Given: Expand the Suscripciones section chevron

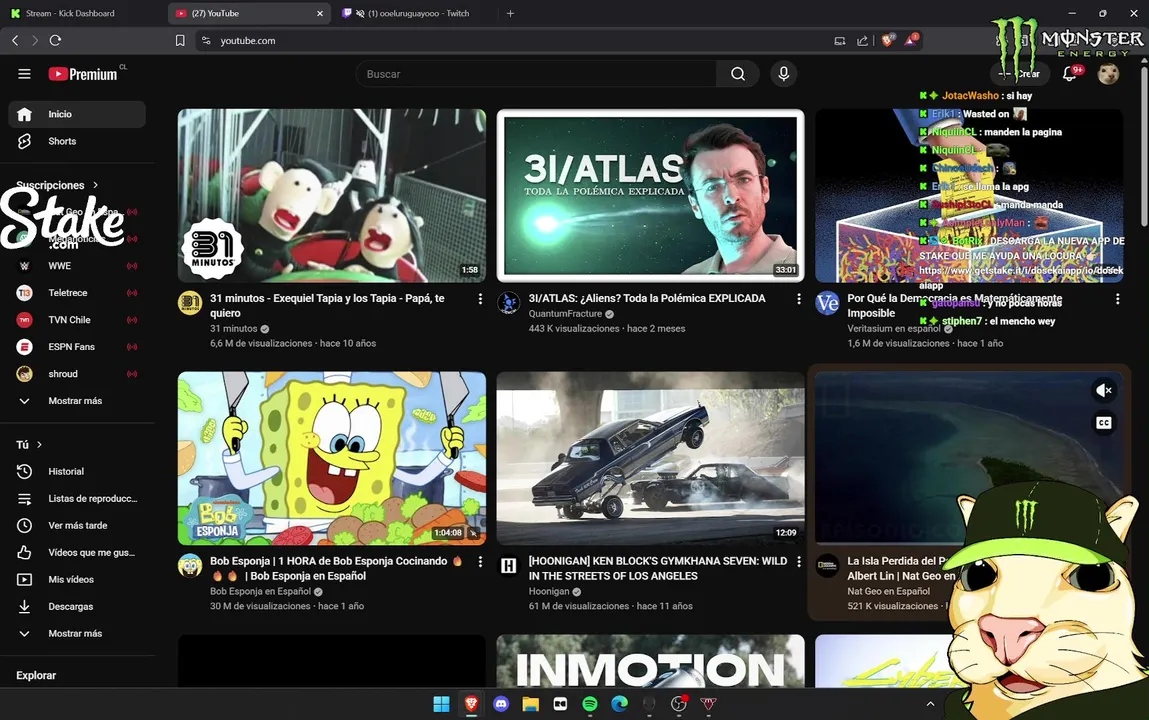Looking at the screenshot, I should pos(95,185).
